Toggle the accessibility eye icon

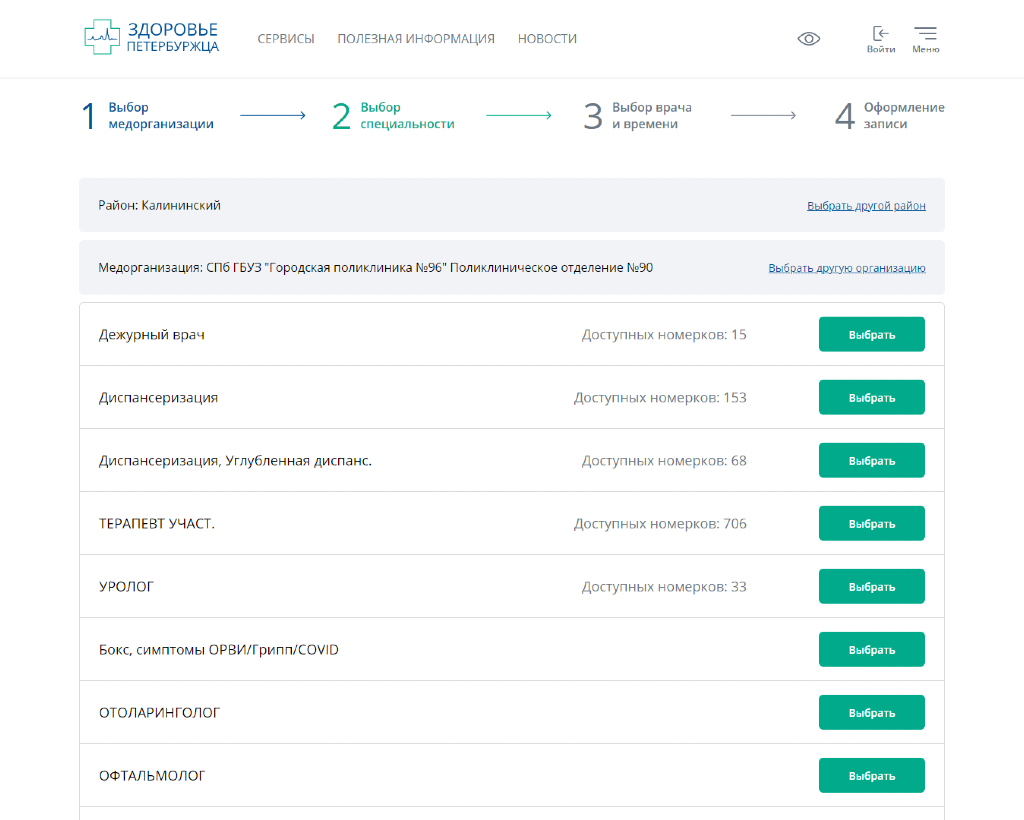(808, 39)
